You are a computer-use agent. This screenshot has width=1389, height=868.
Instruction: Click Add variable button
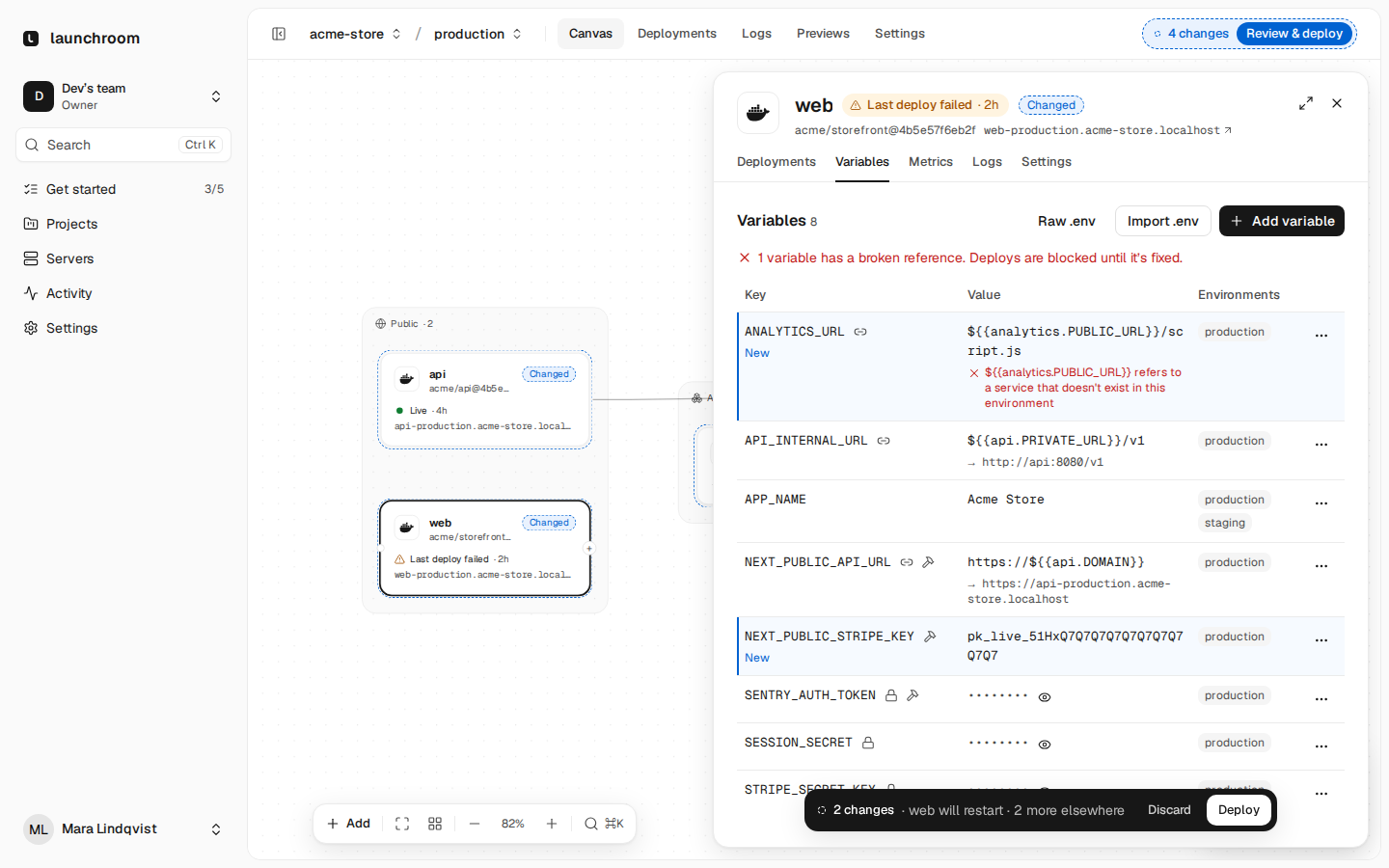(x=1282, y=221)
